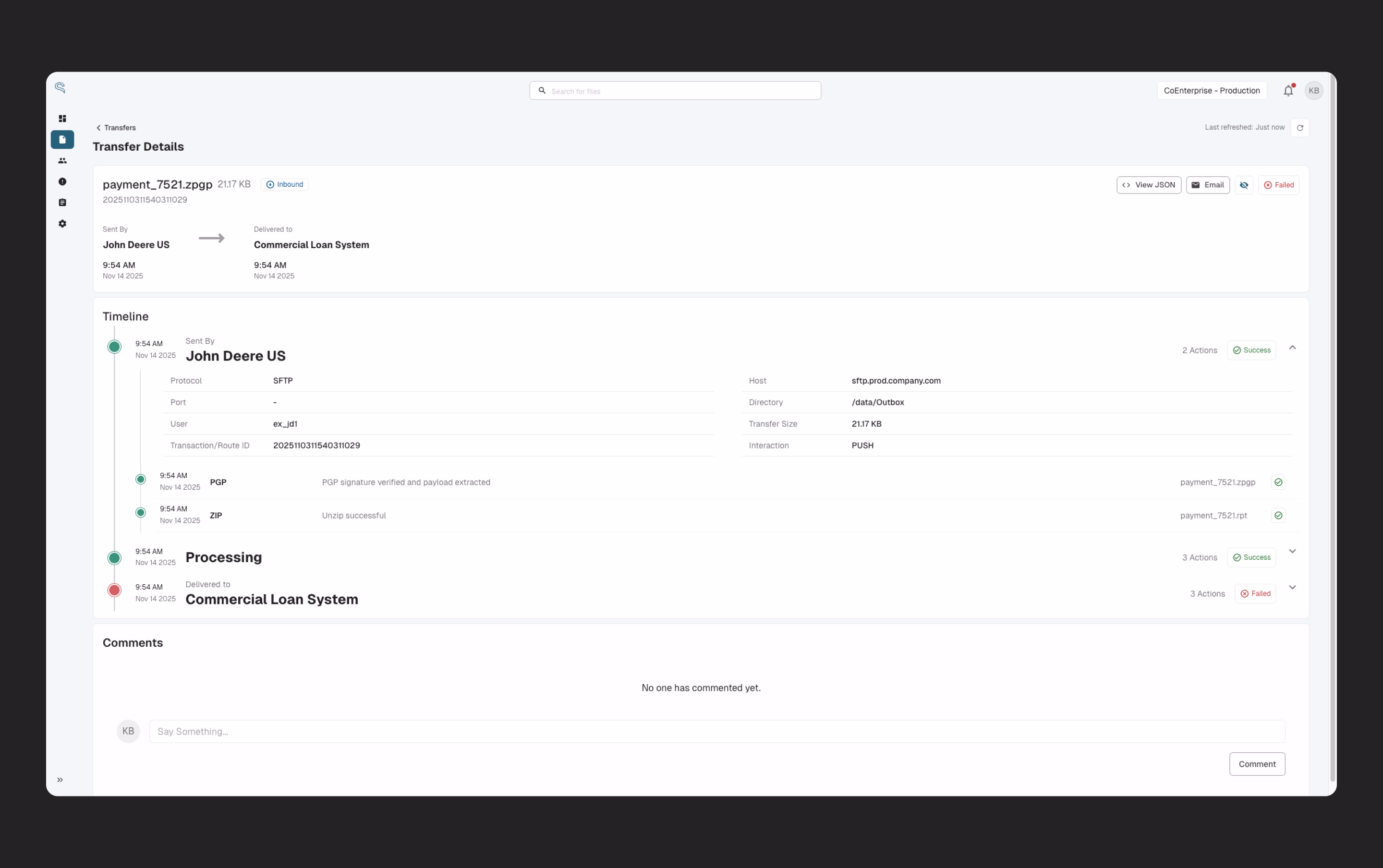Open Settings via the gear icon

pos(62,224)
